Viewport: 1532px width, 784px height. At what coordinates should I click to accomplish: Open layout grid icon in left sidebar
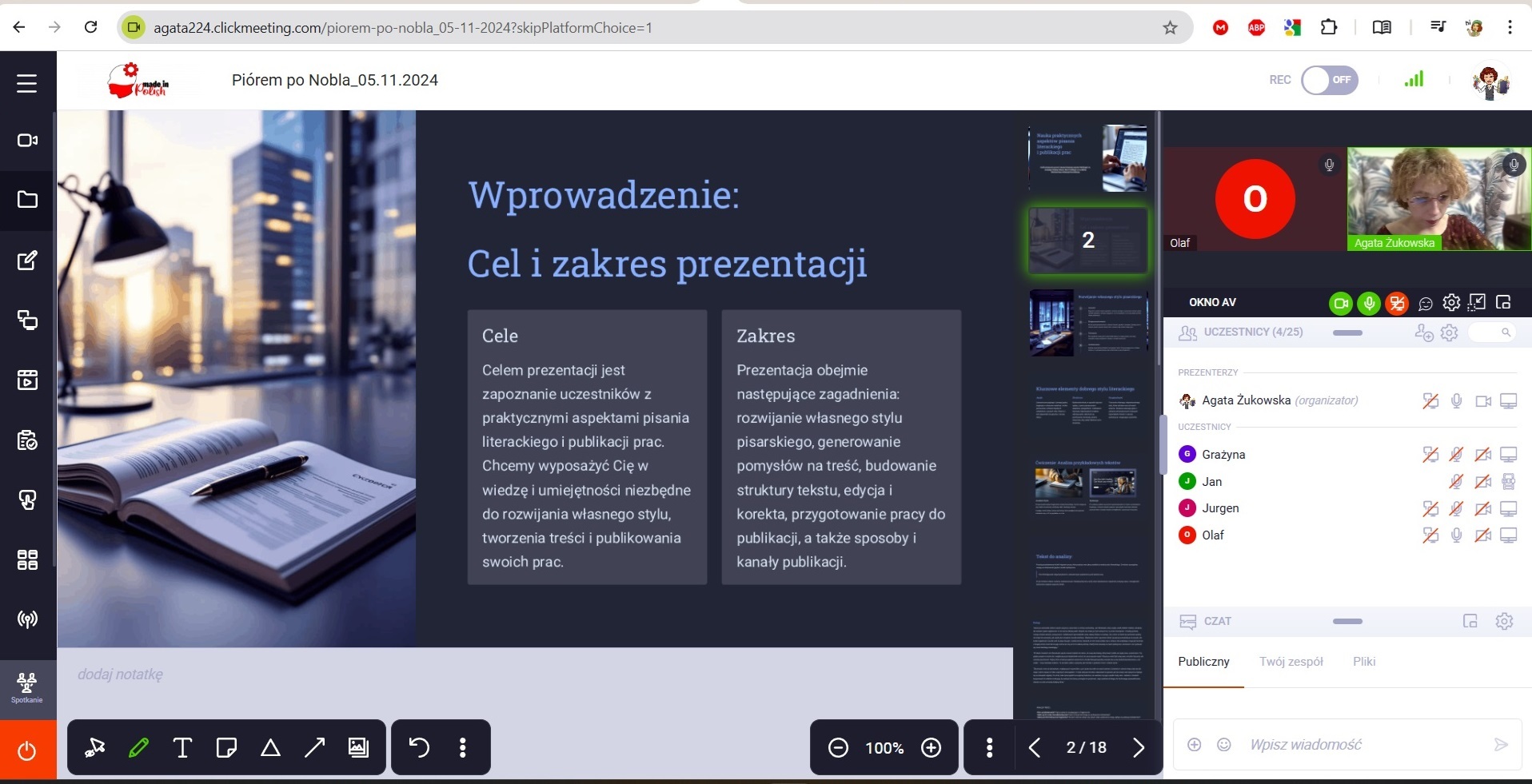coord(27,560)
